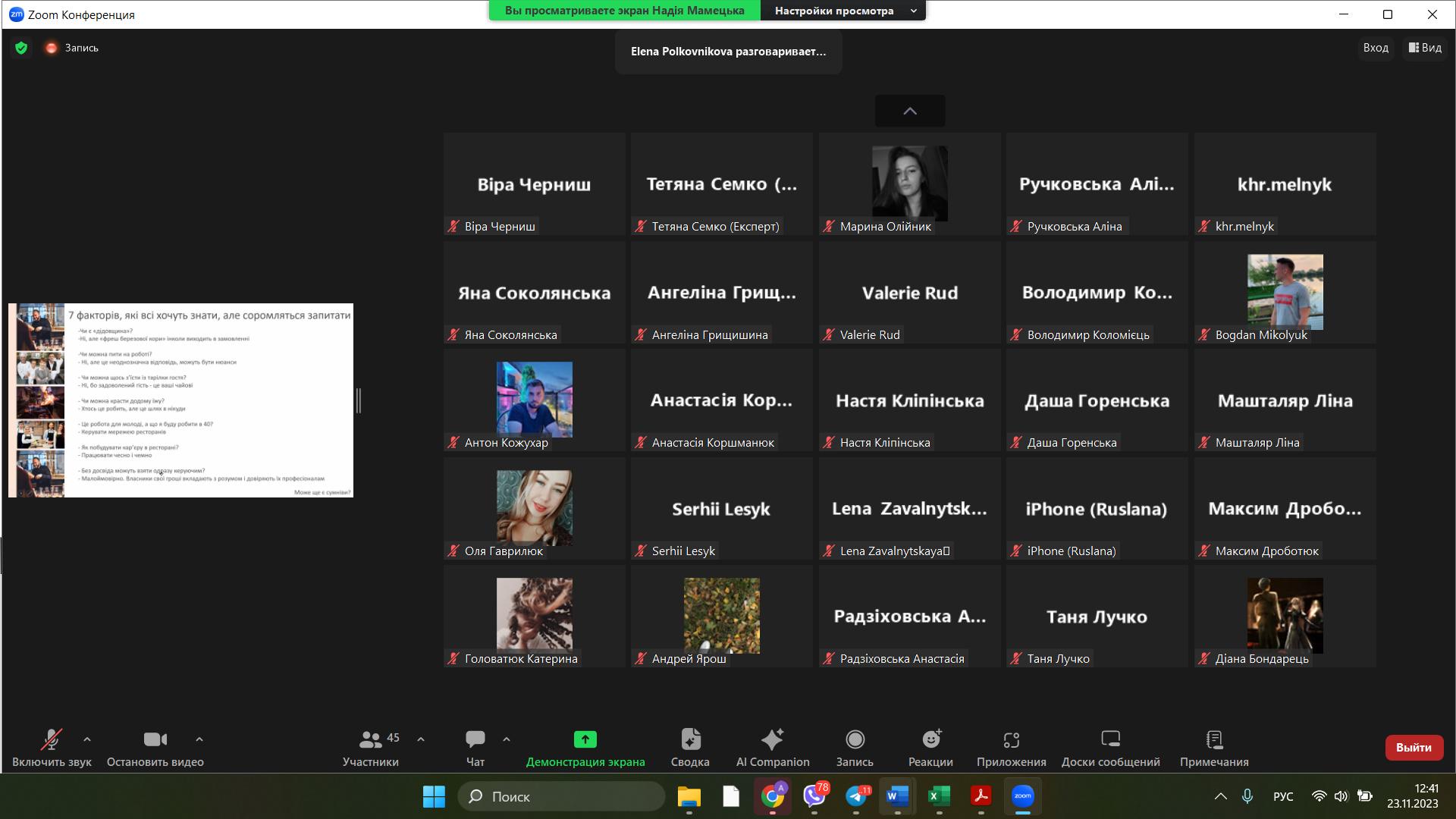The width and height of the screenshot is (1456, 819).
Task: Open the Notes (Примечания) panel
Action: click(1213, 748)
